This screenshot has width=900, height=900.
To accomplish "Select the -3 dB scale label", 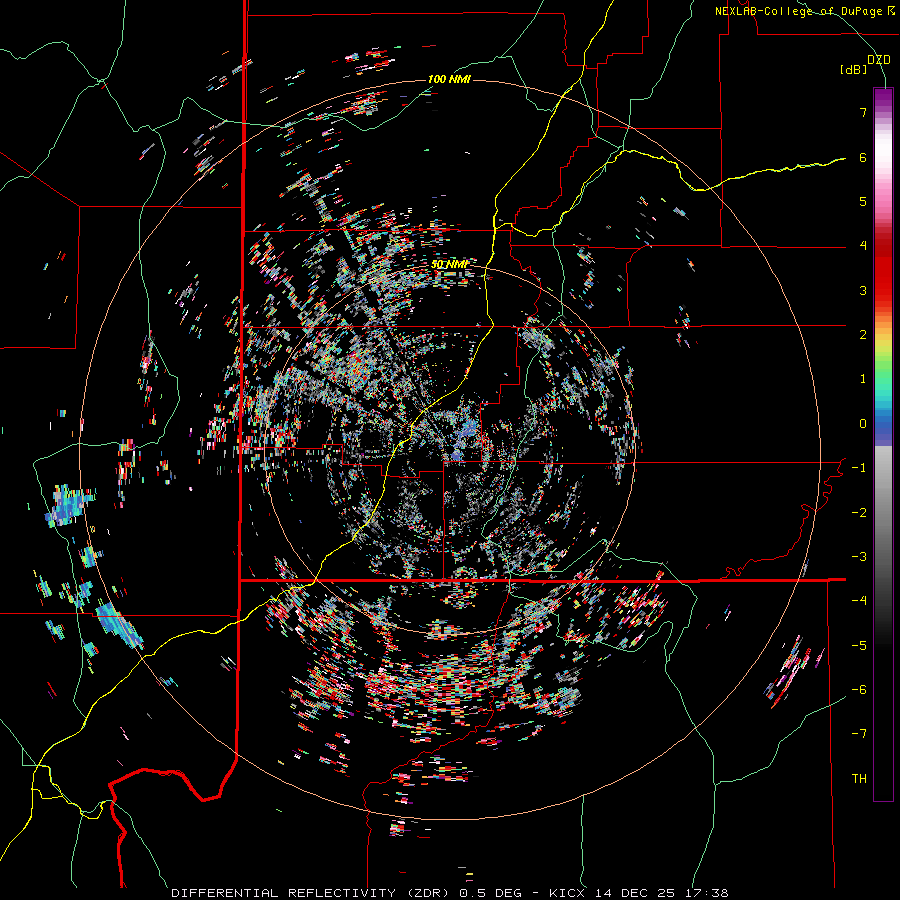I will pos(859,557).
